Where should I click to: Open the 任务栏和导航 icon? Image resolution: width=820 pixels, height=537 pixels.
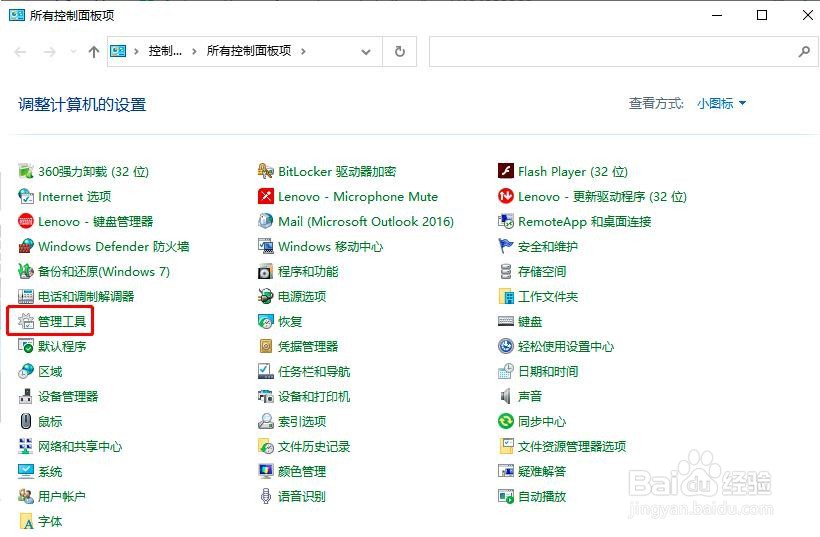point(266,371)
